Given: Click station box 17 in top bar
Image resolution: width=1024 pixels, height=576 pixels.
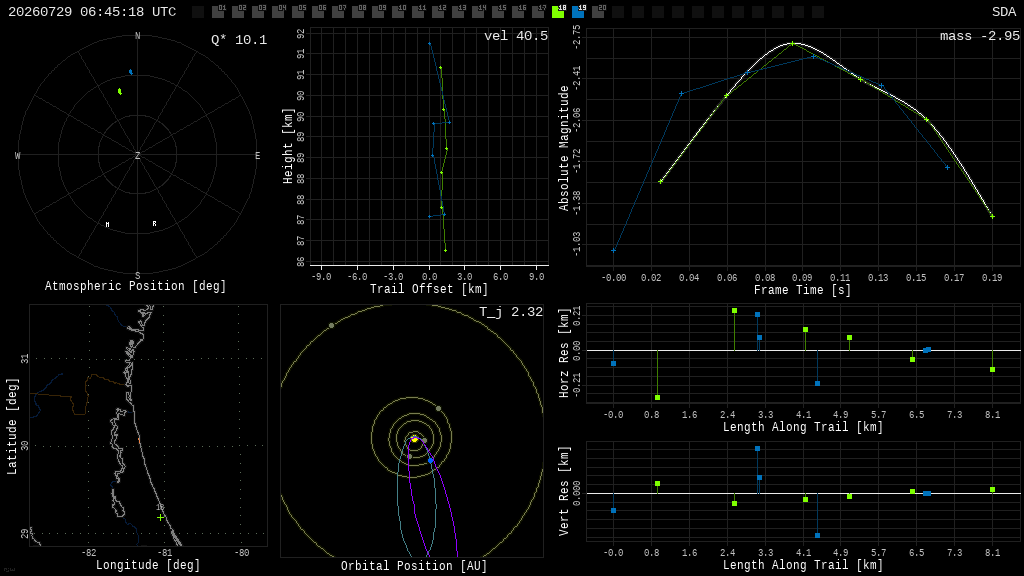Looking at the screenshot, I should point(538,12).
